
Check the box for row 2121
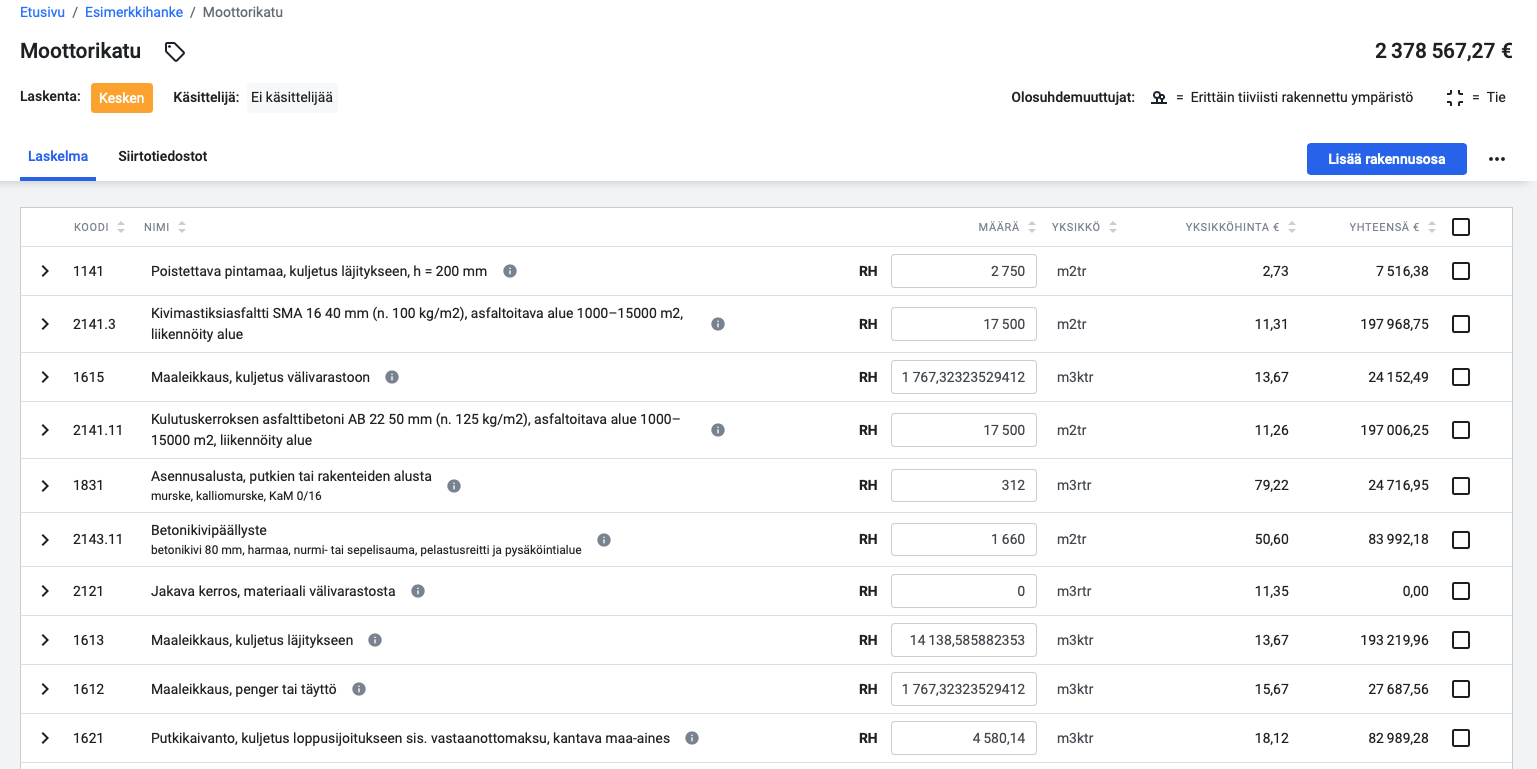pyautogui.click(x=1461, y=591)
